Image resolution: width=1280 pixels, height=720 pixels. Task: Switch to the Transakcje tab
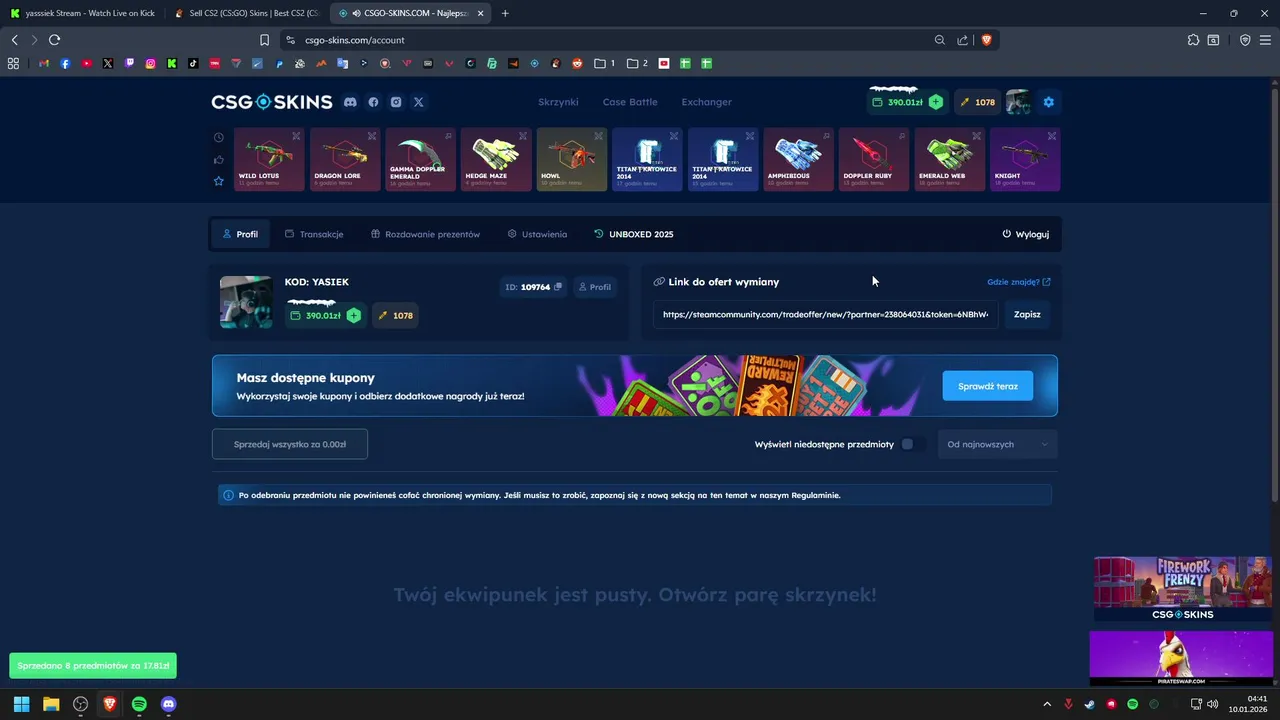tap(314, 234)
